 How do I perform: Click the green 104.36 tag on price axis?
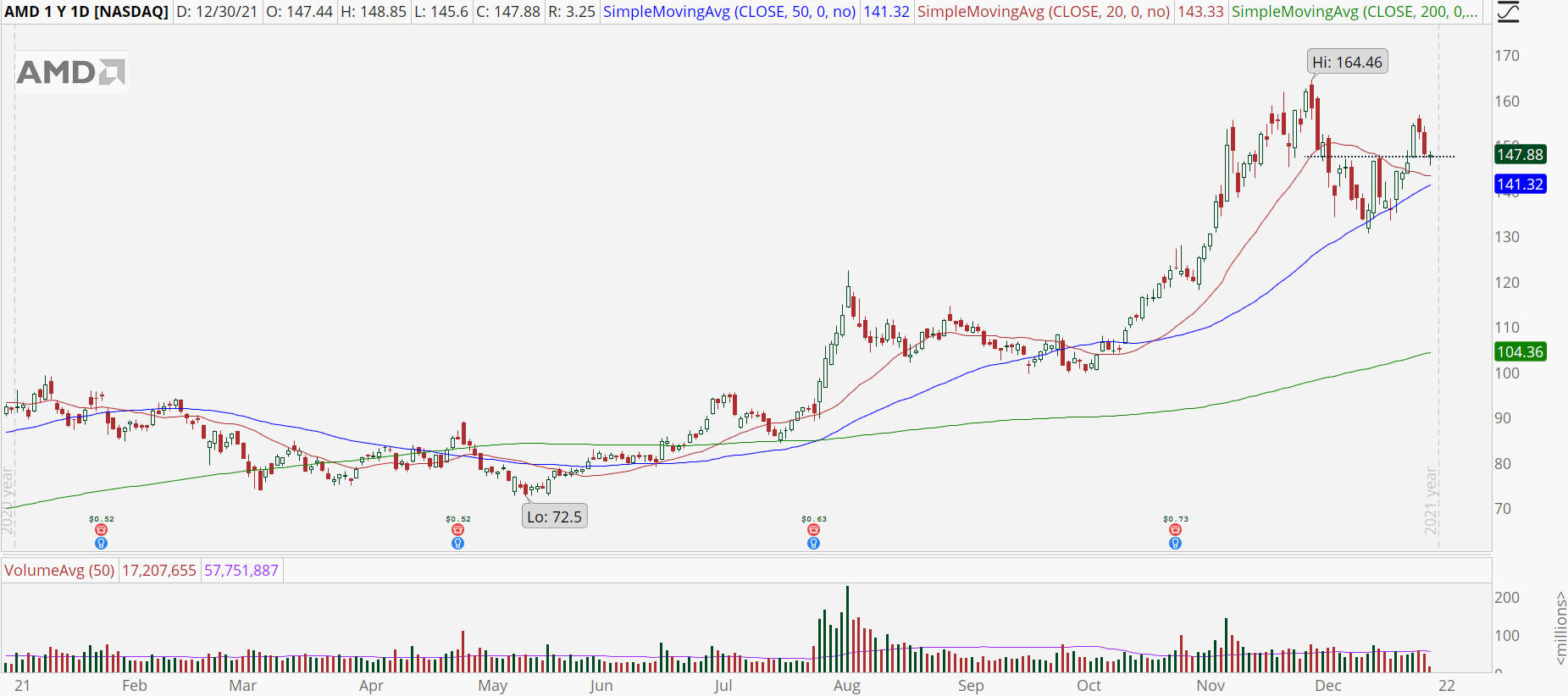click(1521, 352)
